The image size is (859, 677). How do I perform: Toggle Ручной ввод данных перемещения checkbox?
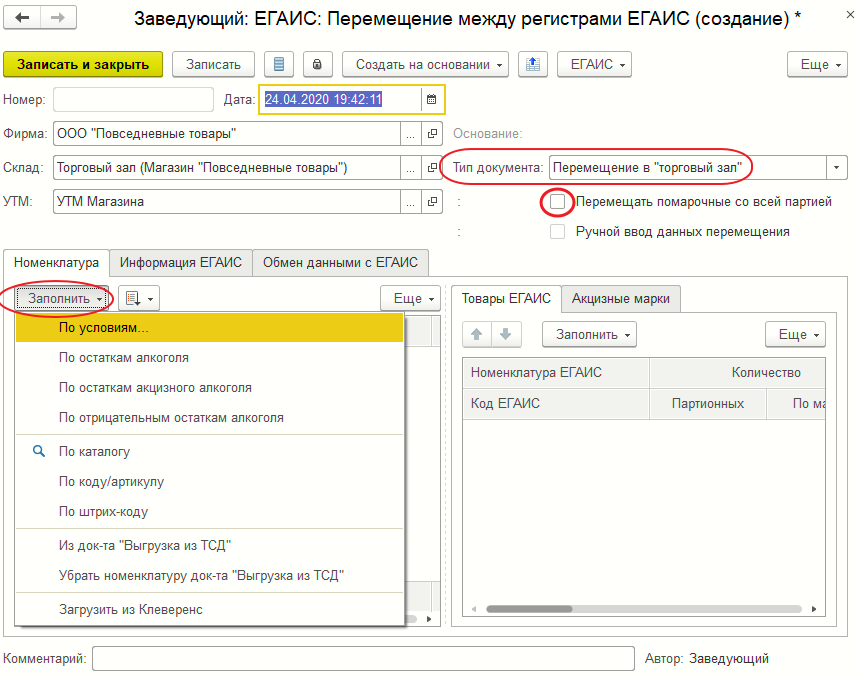558,232
